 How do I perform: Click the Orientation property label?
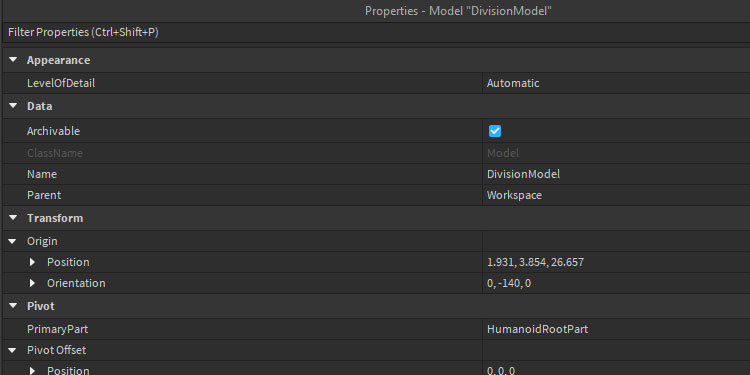click(x=76, y=283)
